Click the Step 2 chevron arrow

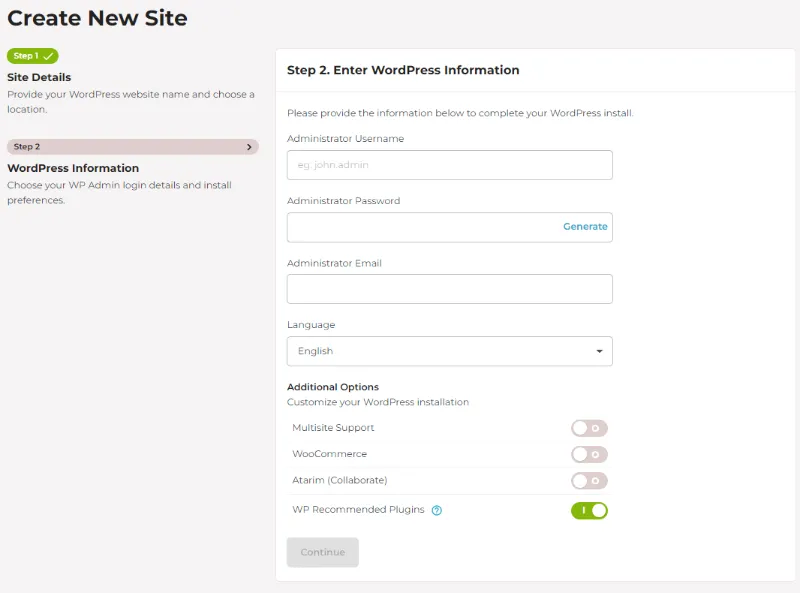[x=248, y=147]
